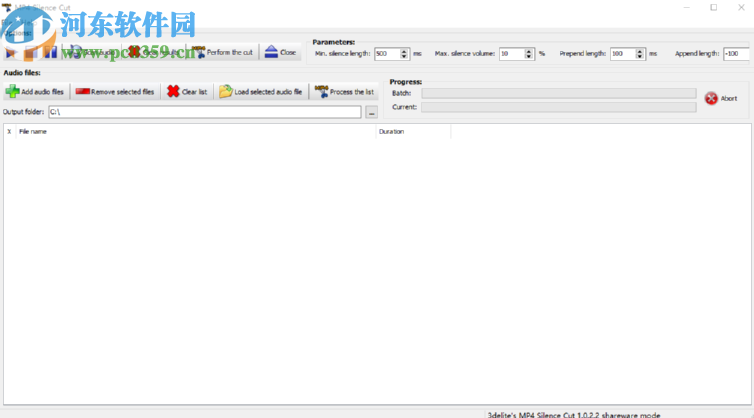The image size is (754, 418).
Task: Click the Prepend length value field
Action: pyautogui.click(x=623, y=54)
